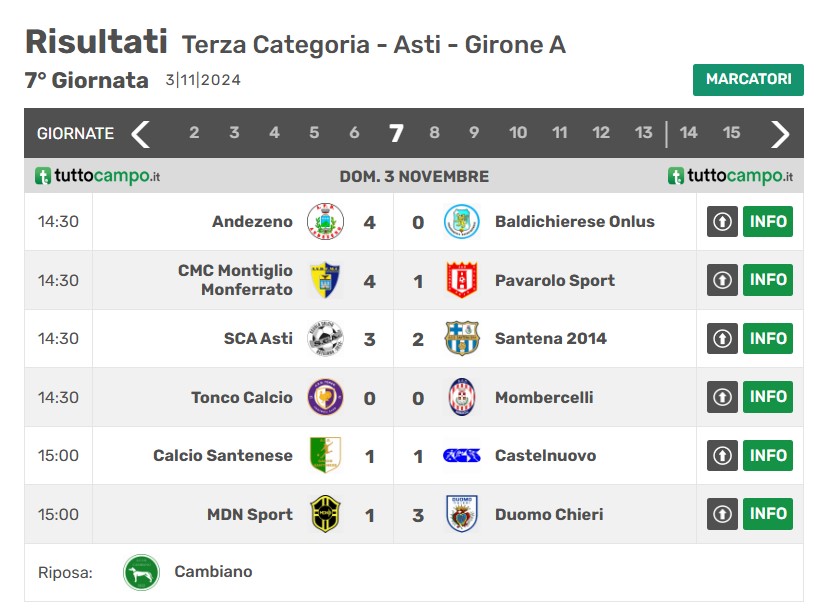Image resolution: width=827 pixels, height=608 pixels.
Task: Click the left tuttocampo.it logo
Action: pos(98,176)
